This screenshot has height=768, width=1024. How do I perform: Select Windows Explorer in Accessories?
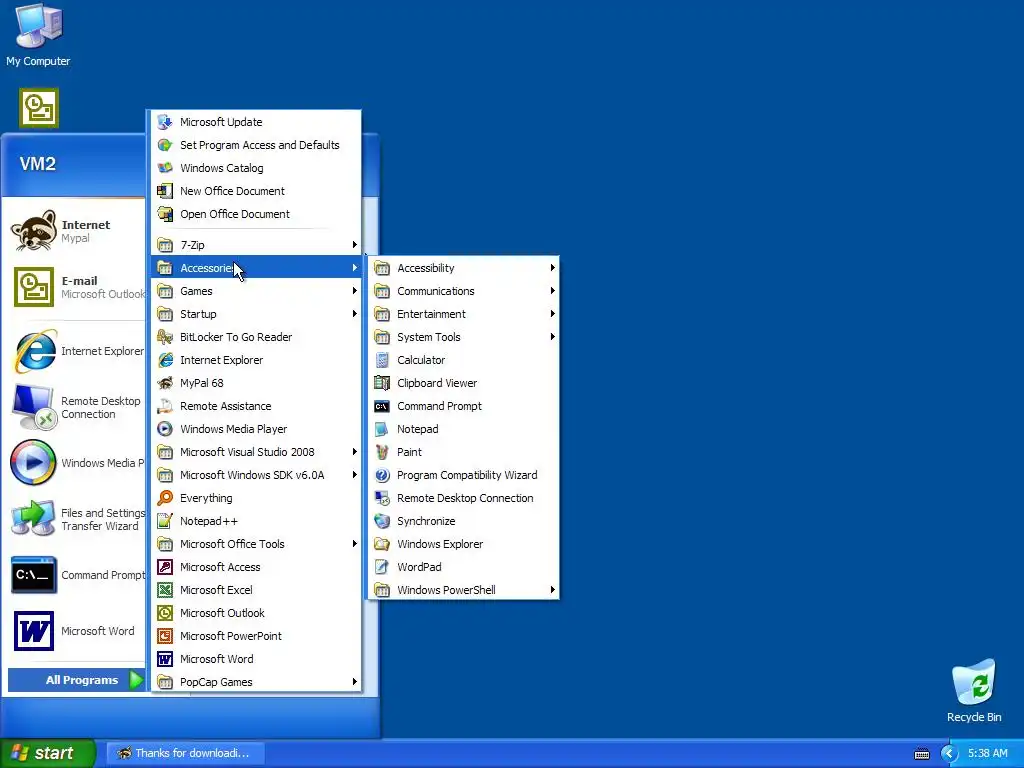click(464, 544)
